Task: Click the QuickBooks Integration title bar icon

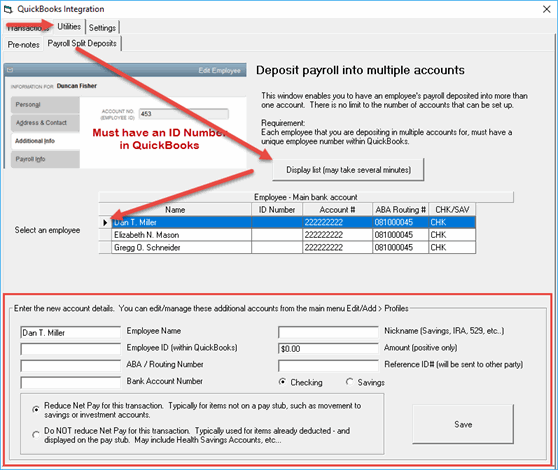Action: click(x=8, y=9)
